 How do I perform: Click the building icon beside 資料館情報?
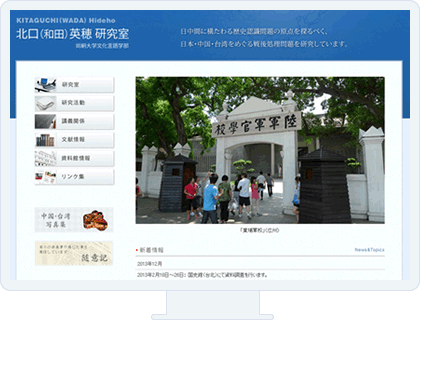click(x=46, y=159)
